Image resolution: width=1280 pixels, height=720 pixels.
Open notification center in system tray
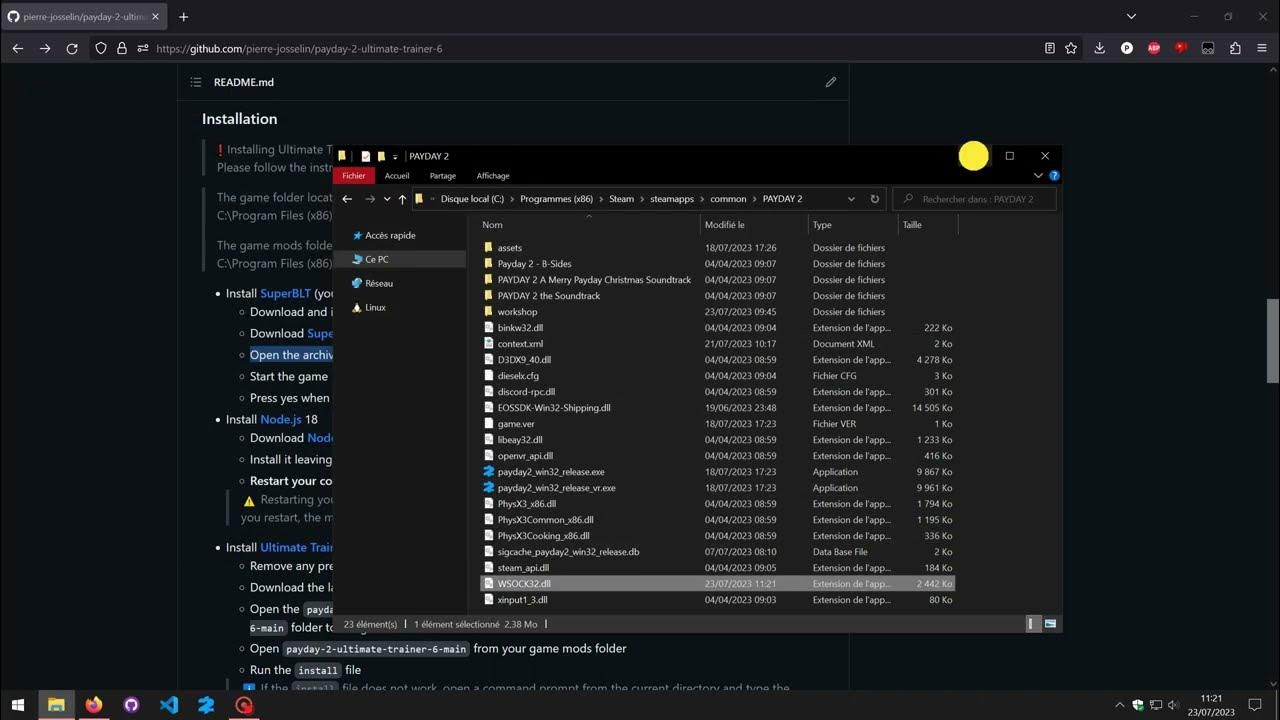[x=1257, y=705]
